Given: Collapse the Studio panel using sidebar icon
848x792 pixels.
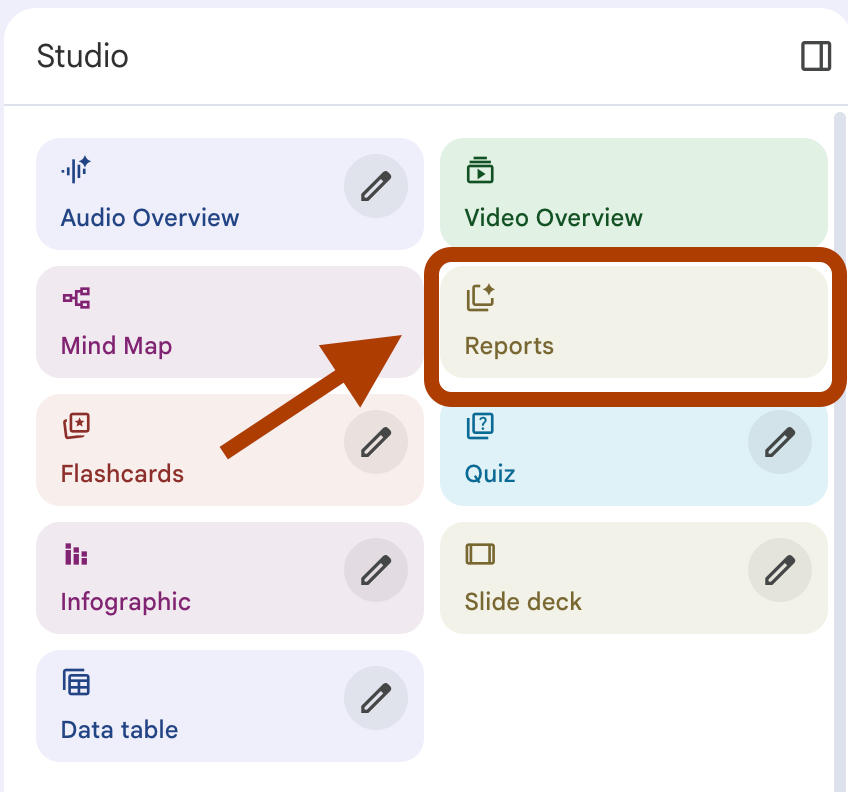Looking at the screenshot, I should [816, 56].
